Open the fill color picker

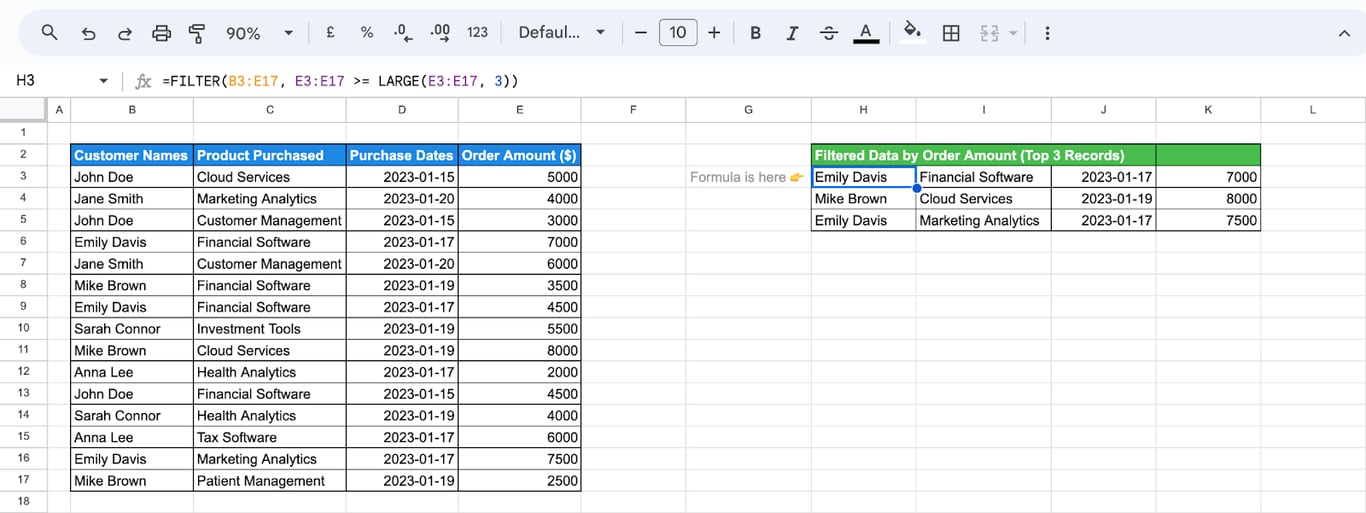click(x=912, y=33)
